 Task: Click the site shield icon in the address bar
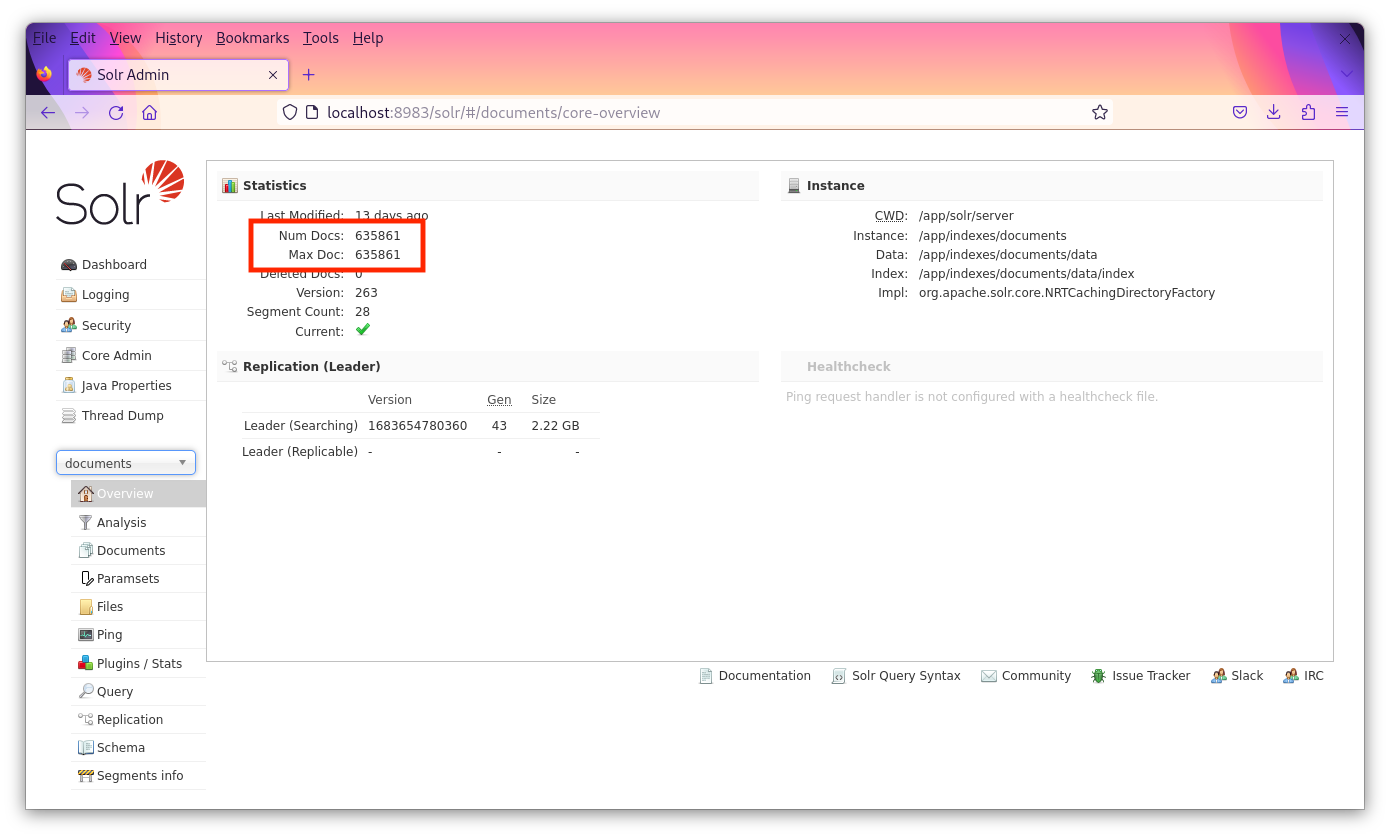pyautogui.click(x=290, y=113)
